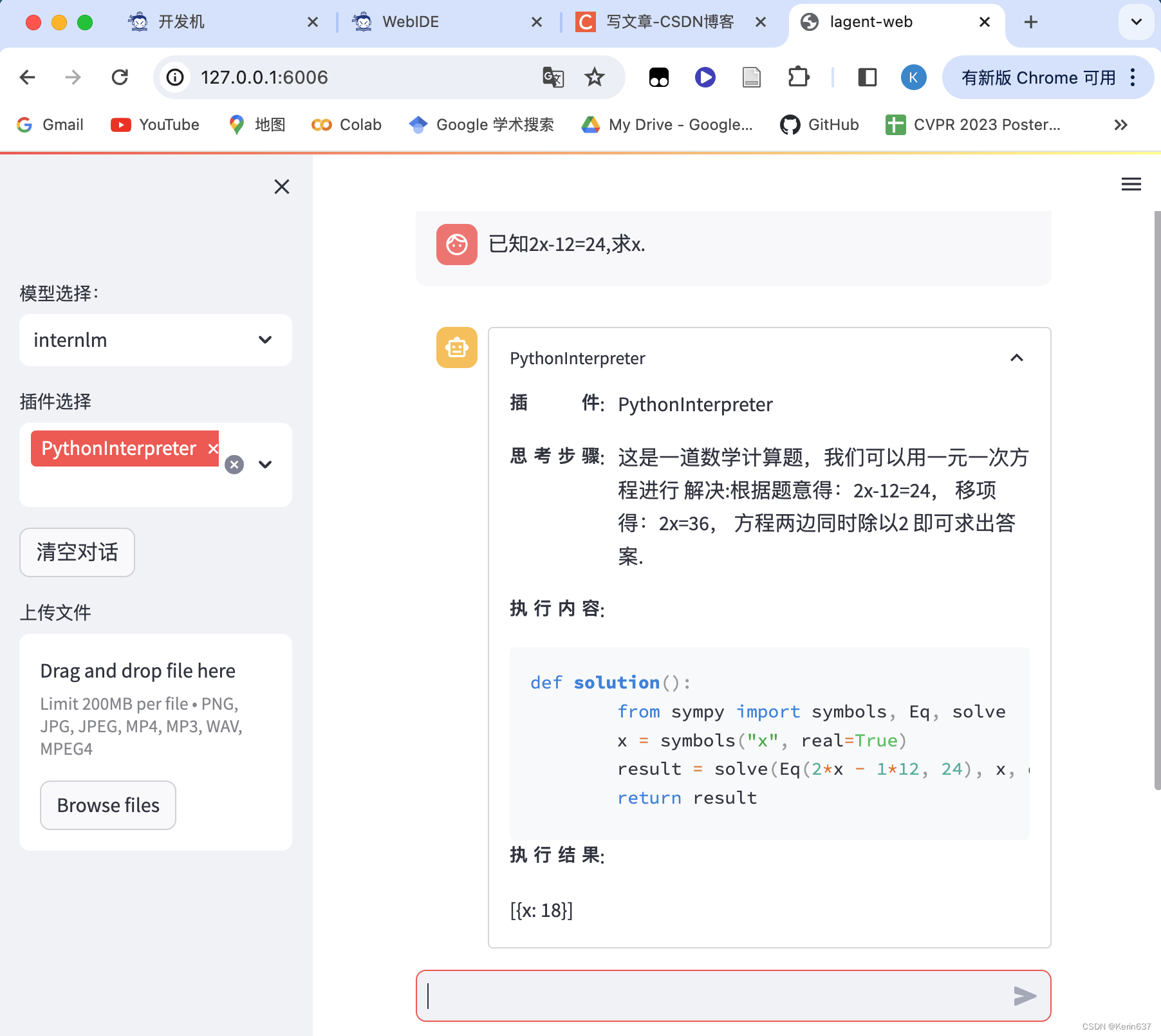Close the lagent-web tab

(985, 22)
